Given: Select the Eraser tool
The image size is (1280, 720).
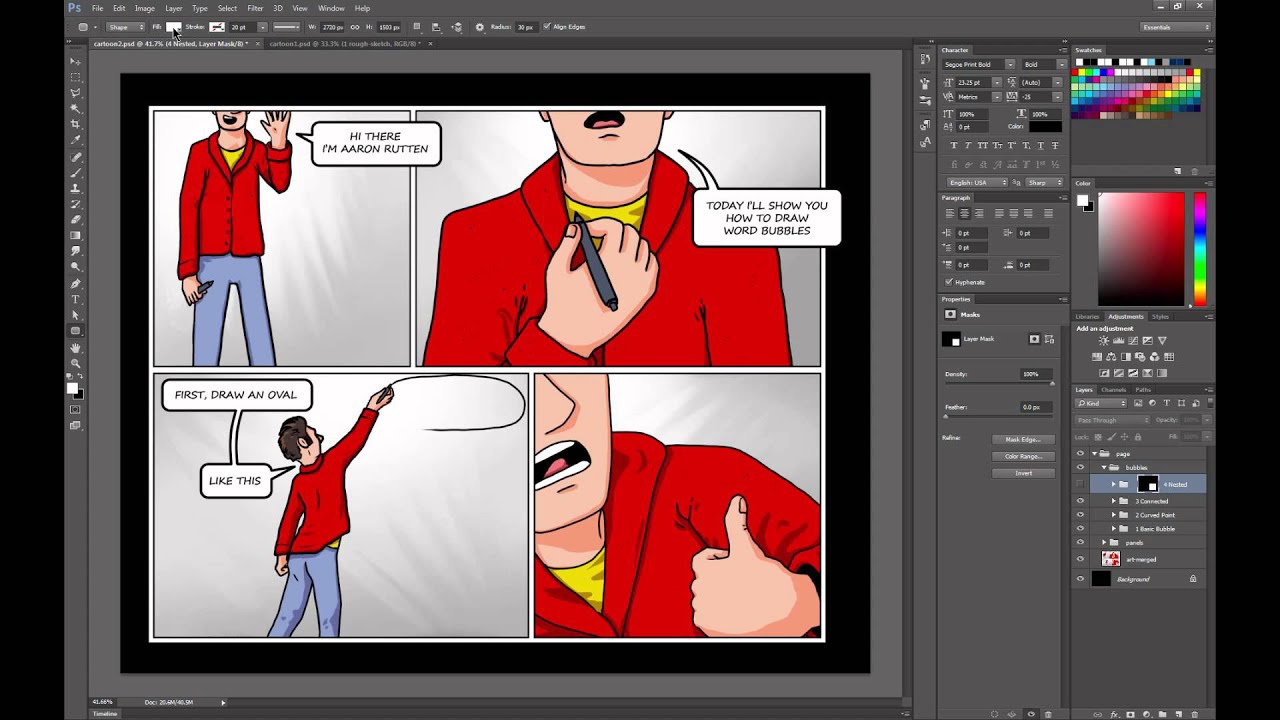Looking at the screenshot, I should tap(75, 219).
